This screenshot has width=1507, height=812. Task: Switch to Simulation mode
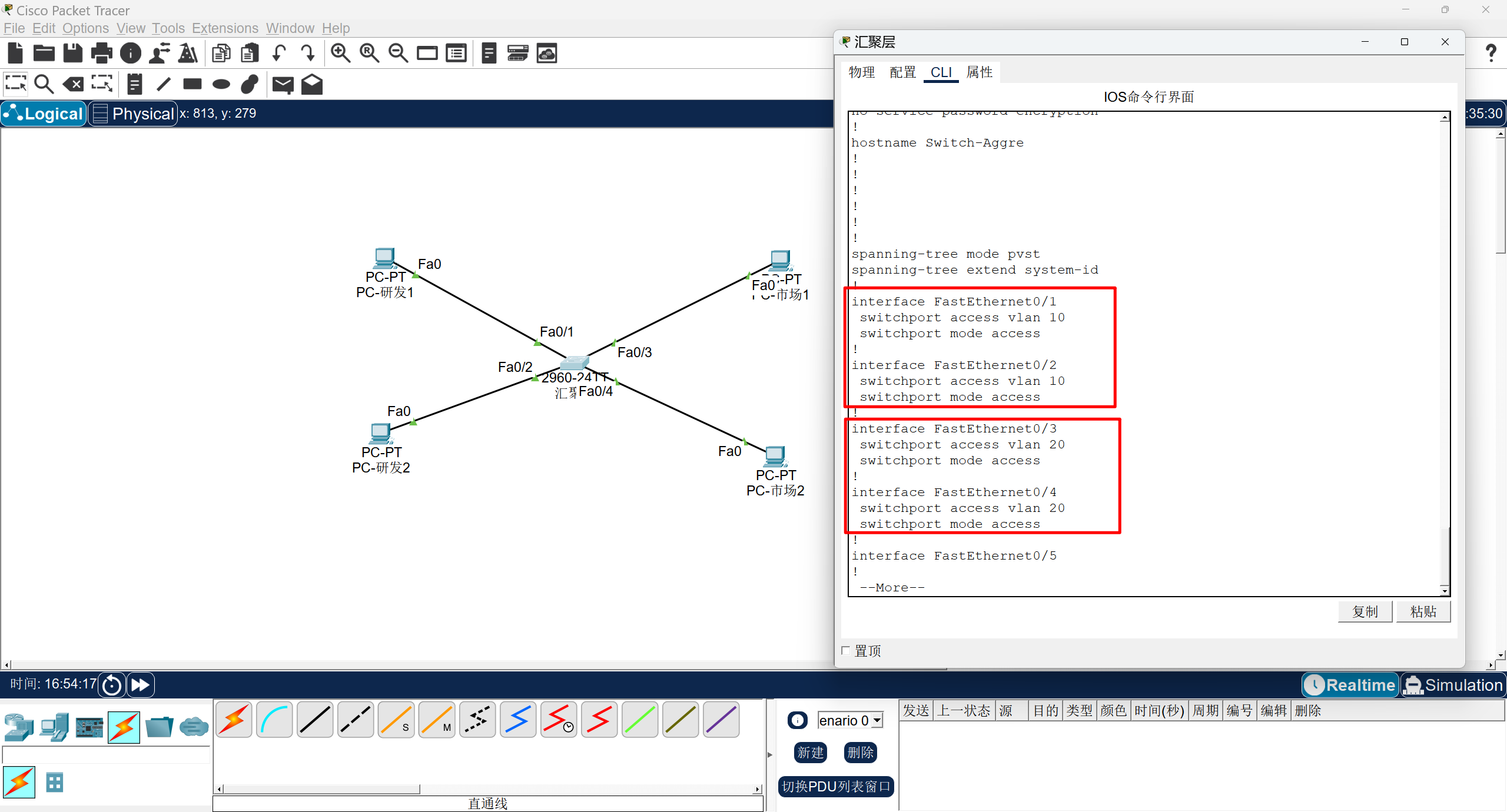point(1453,685)
